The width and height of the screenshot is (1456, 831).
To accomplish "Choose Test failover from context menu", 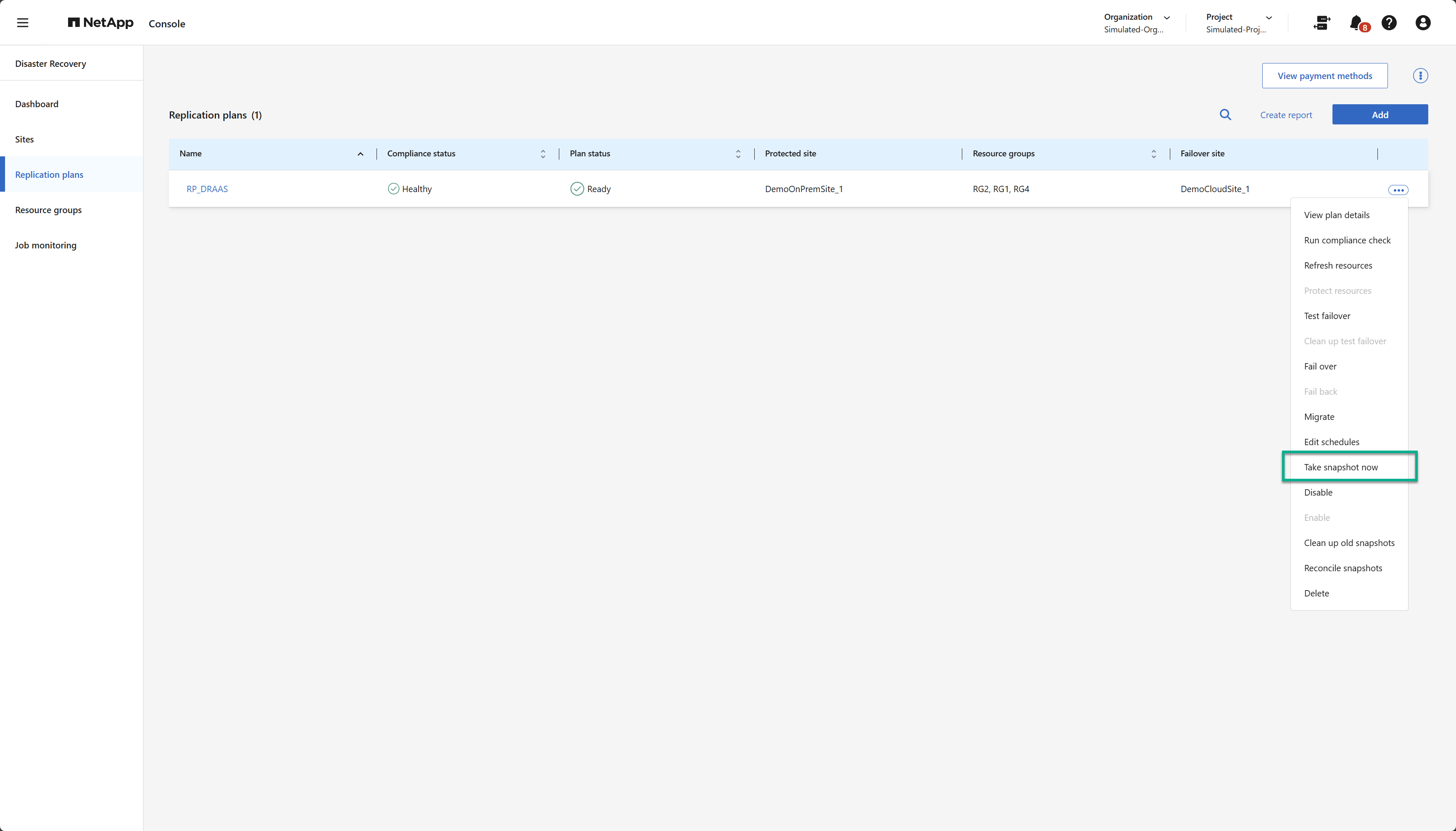I will 1327,316.
